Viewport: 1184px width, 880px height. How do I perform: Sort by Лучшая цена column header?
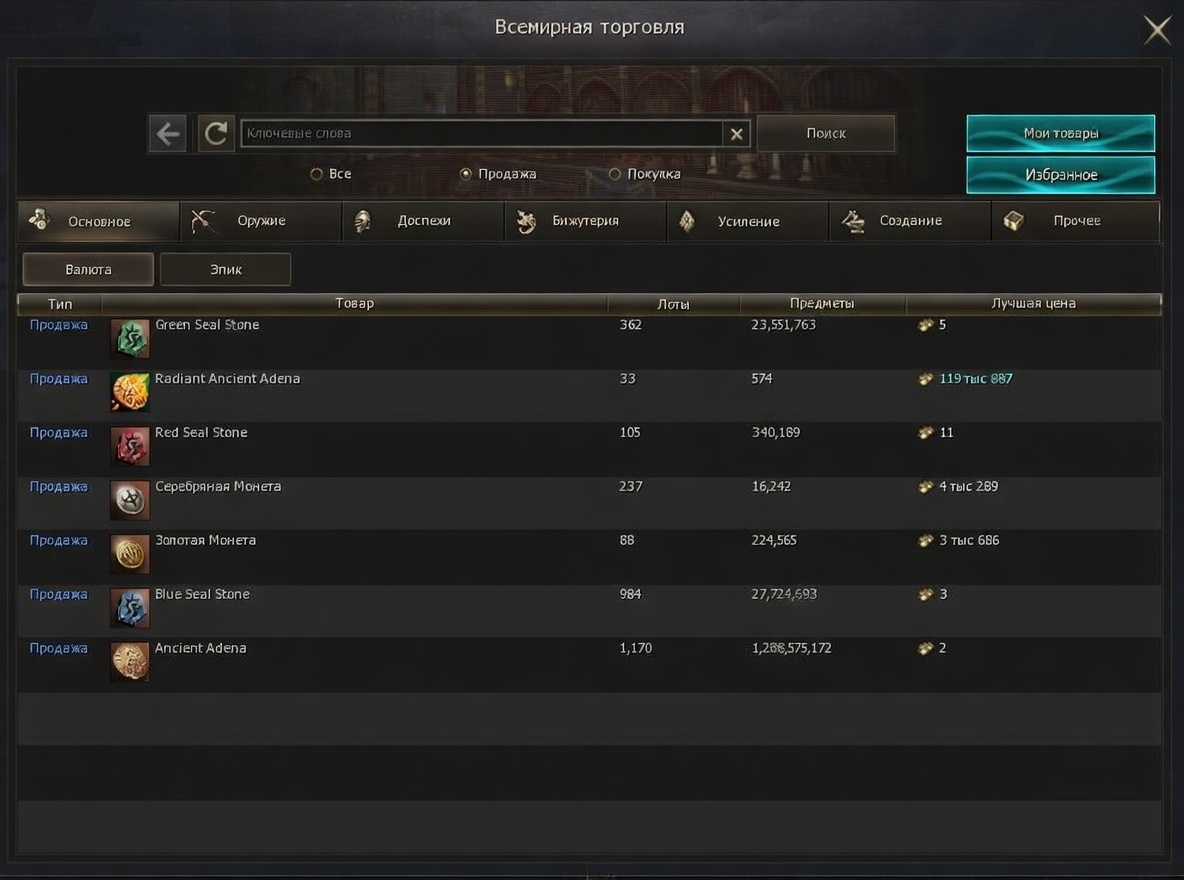1033,303
